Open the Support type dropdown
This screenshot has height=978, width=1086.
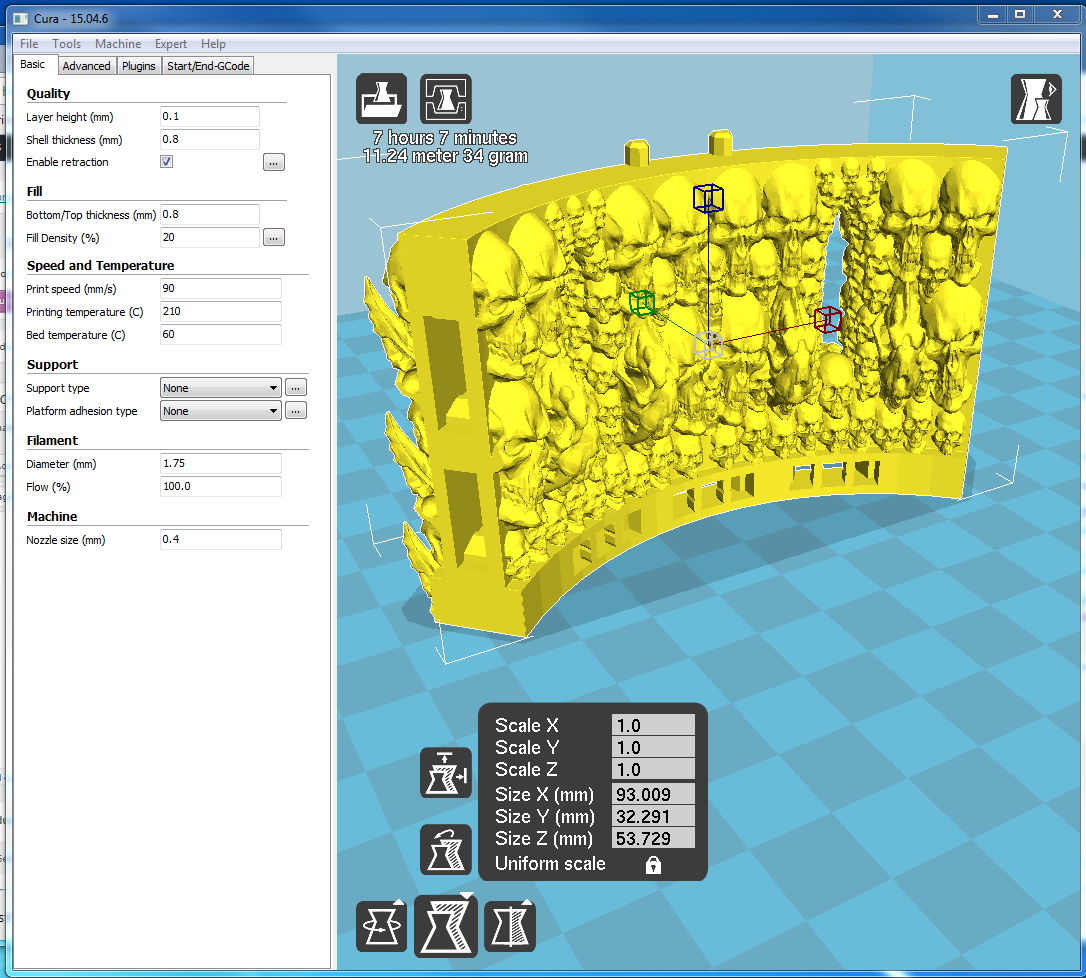pos(220,388)
